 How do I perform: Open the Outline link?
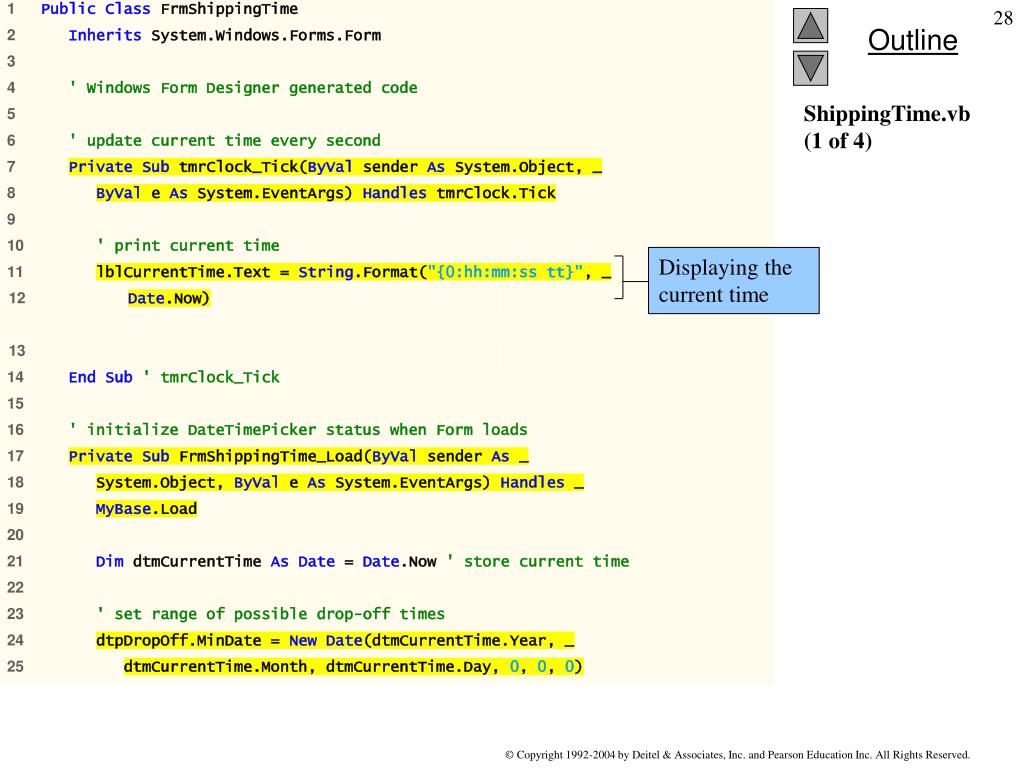[912, 40]
